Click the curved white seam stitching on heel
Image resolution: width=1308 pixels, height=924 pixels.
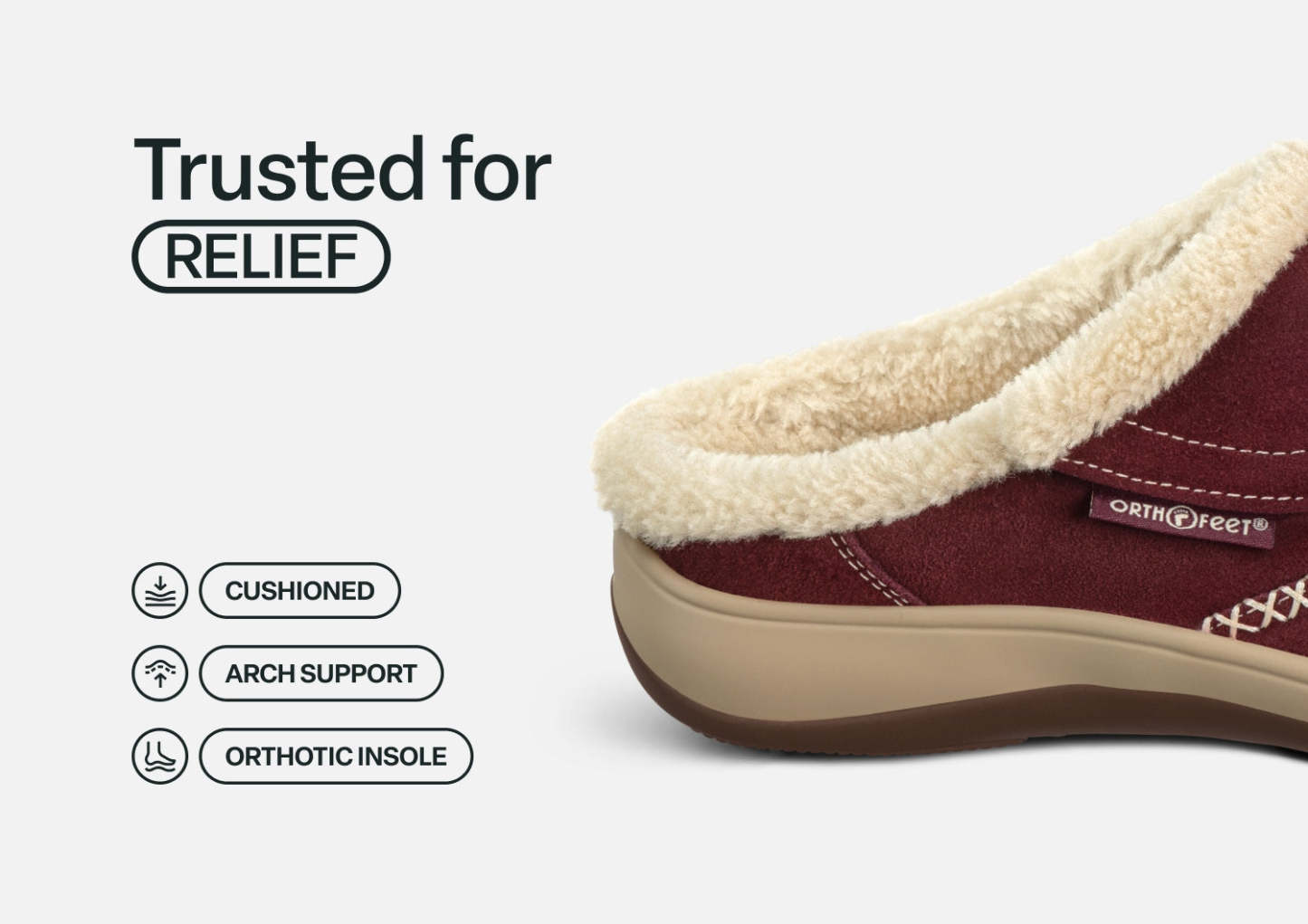click(874, 569)
